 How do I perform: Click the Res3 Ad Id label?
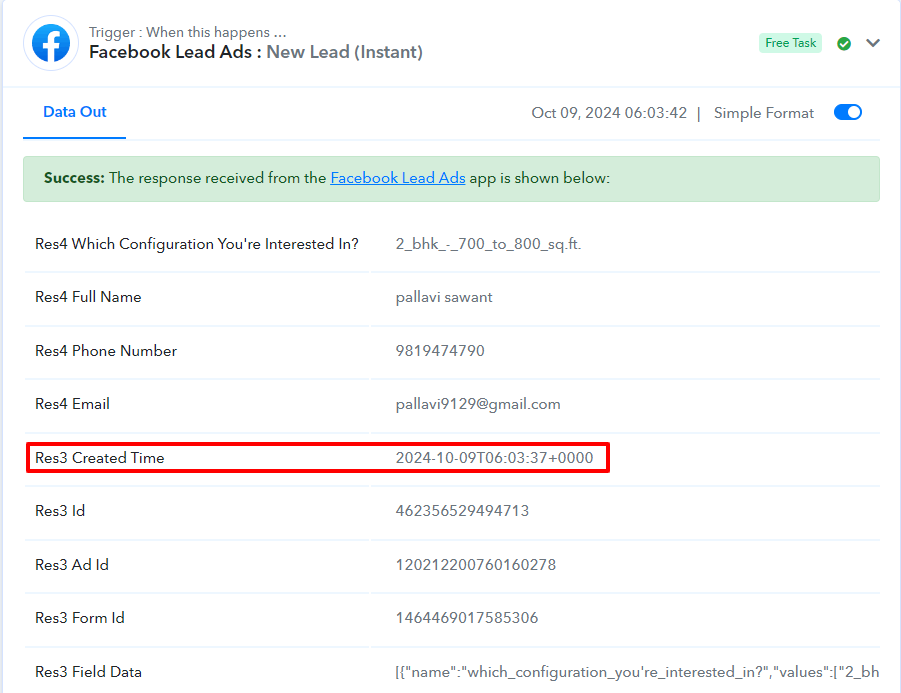(72, 565)
